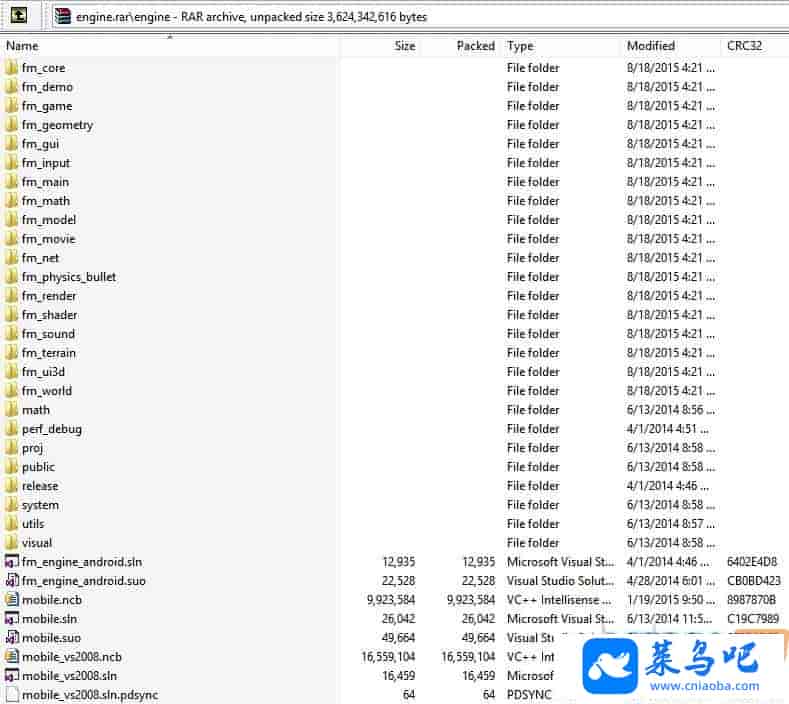
Task: Select the fm_render folder icon
Action: (x=11, y=295)
